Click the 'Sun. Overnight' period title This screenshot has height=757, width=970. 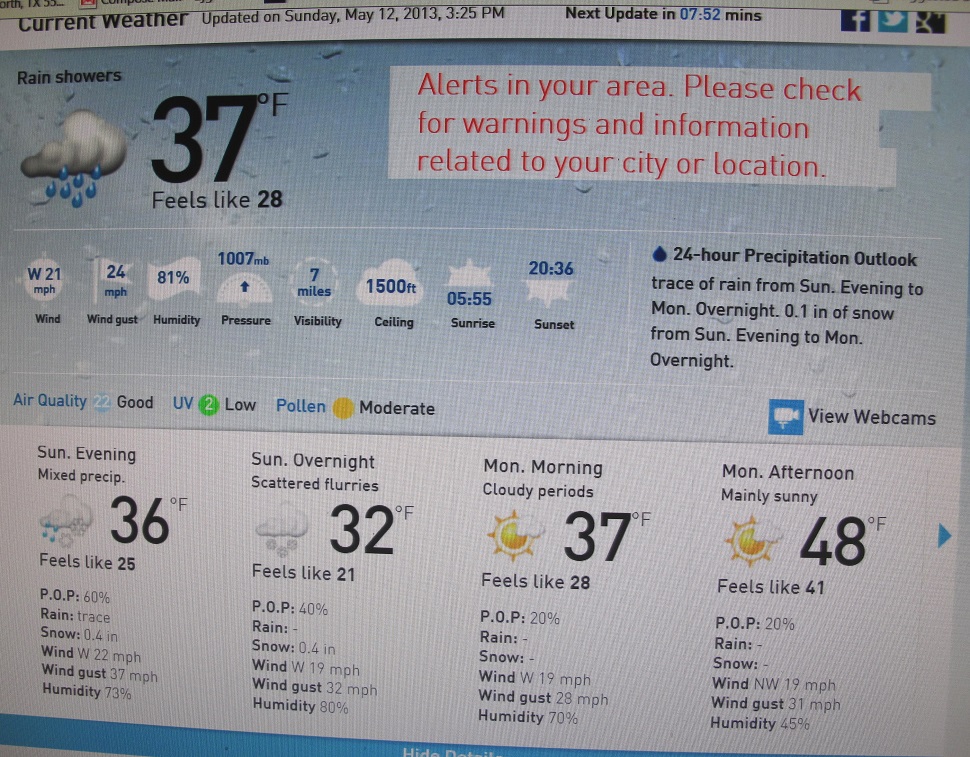[313, 461]
